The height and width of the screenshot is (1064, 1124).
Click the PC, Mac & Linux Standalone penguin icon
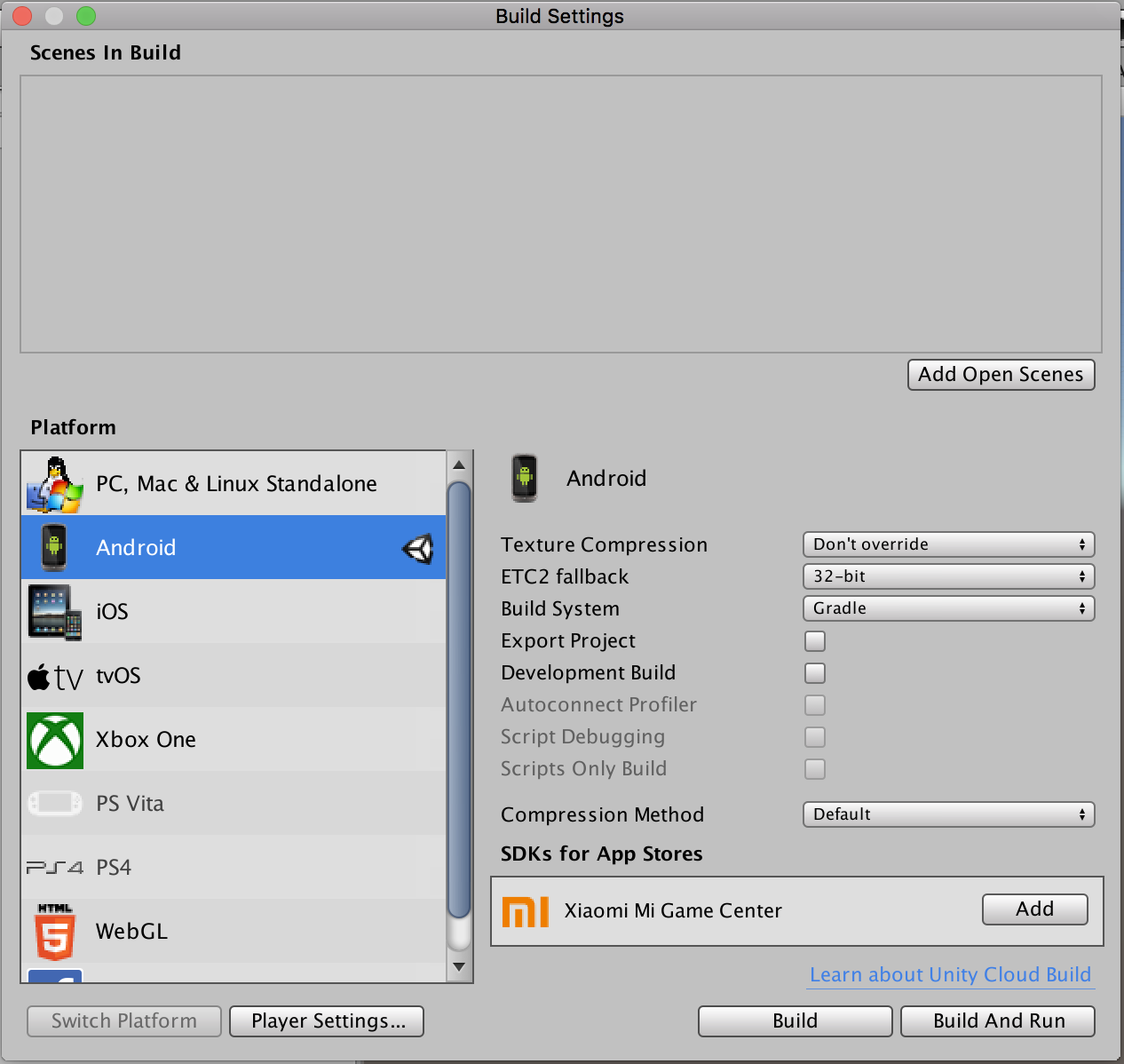(x=55, y=484)
